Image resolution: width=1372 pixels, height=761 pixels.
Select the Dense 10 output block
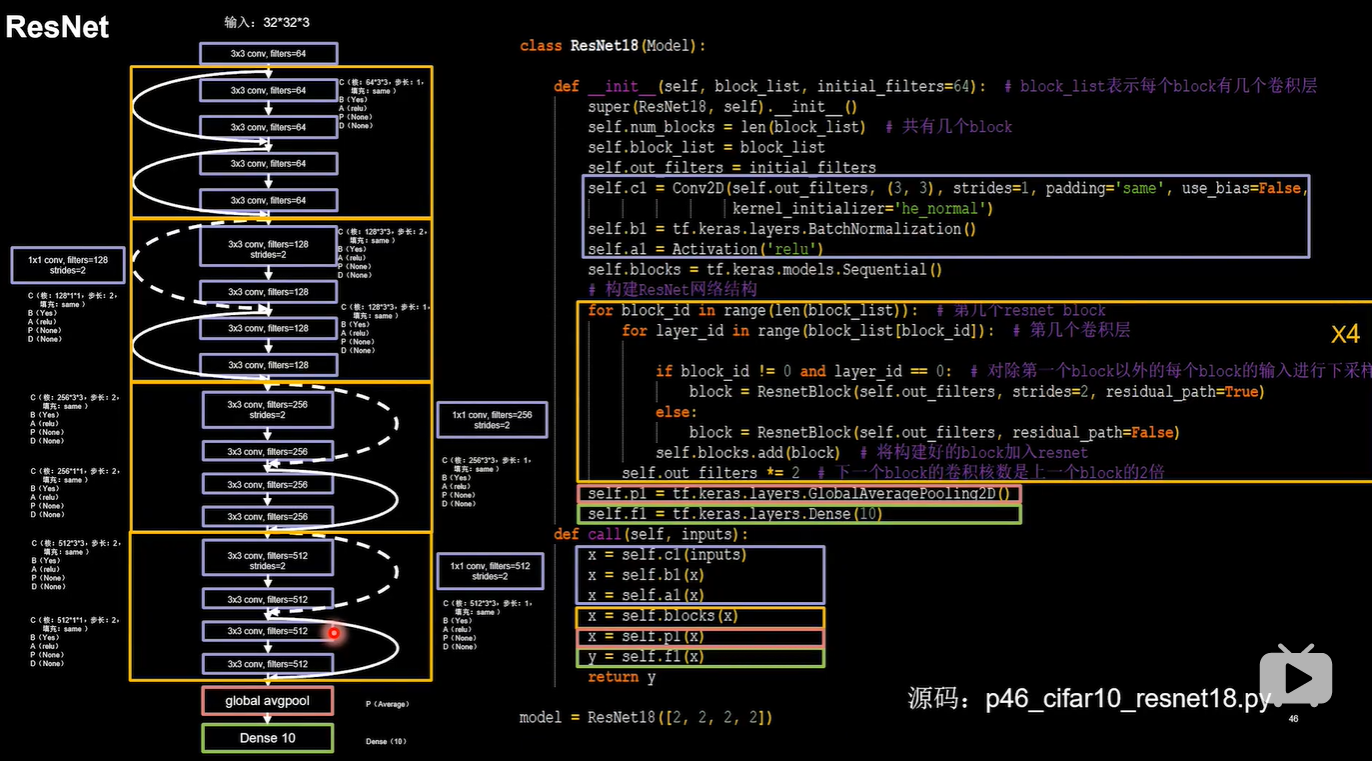tap(267, 737)
